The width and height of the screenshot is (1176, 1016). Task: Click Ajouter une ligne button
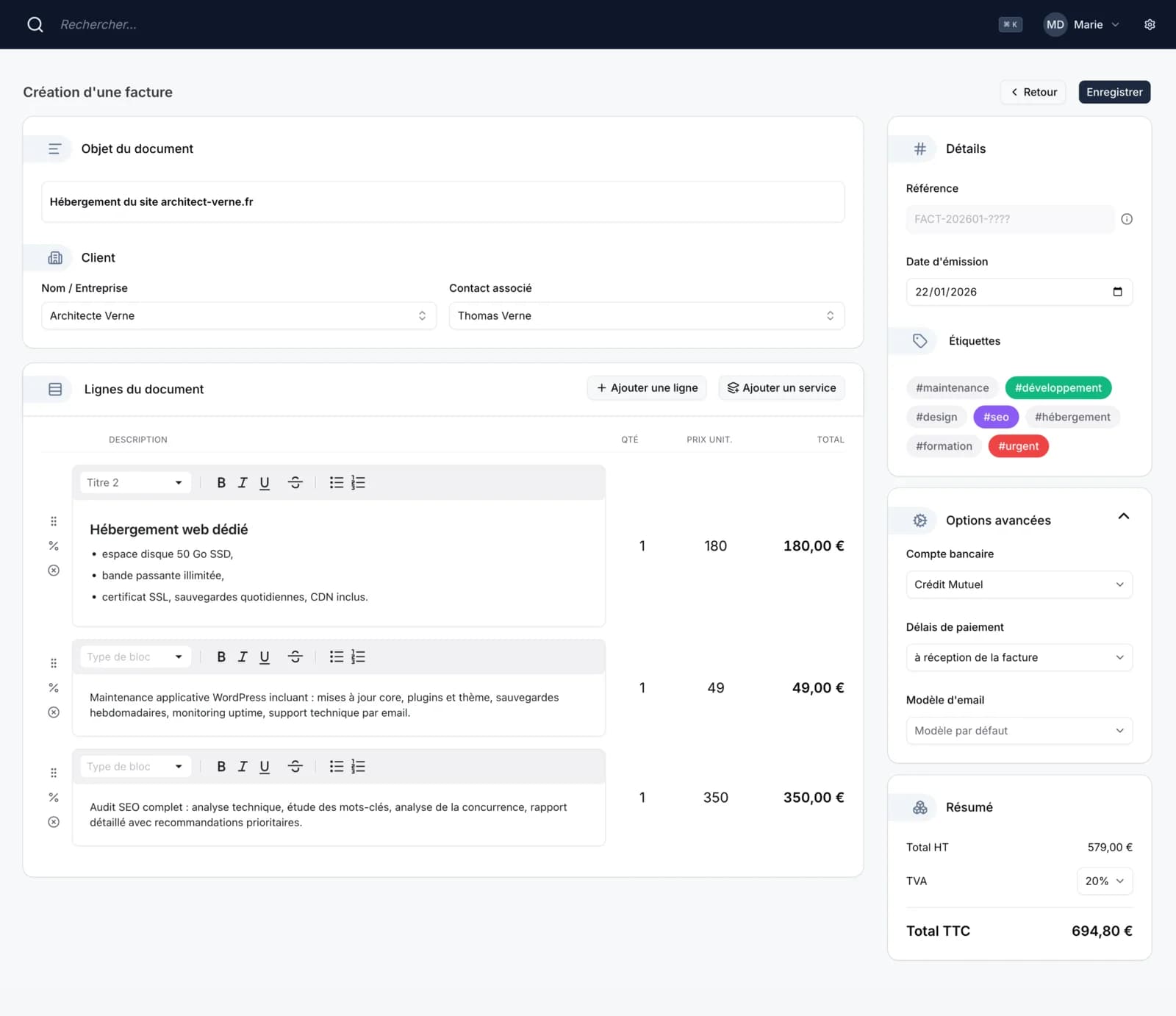coord(647,388)
